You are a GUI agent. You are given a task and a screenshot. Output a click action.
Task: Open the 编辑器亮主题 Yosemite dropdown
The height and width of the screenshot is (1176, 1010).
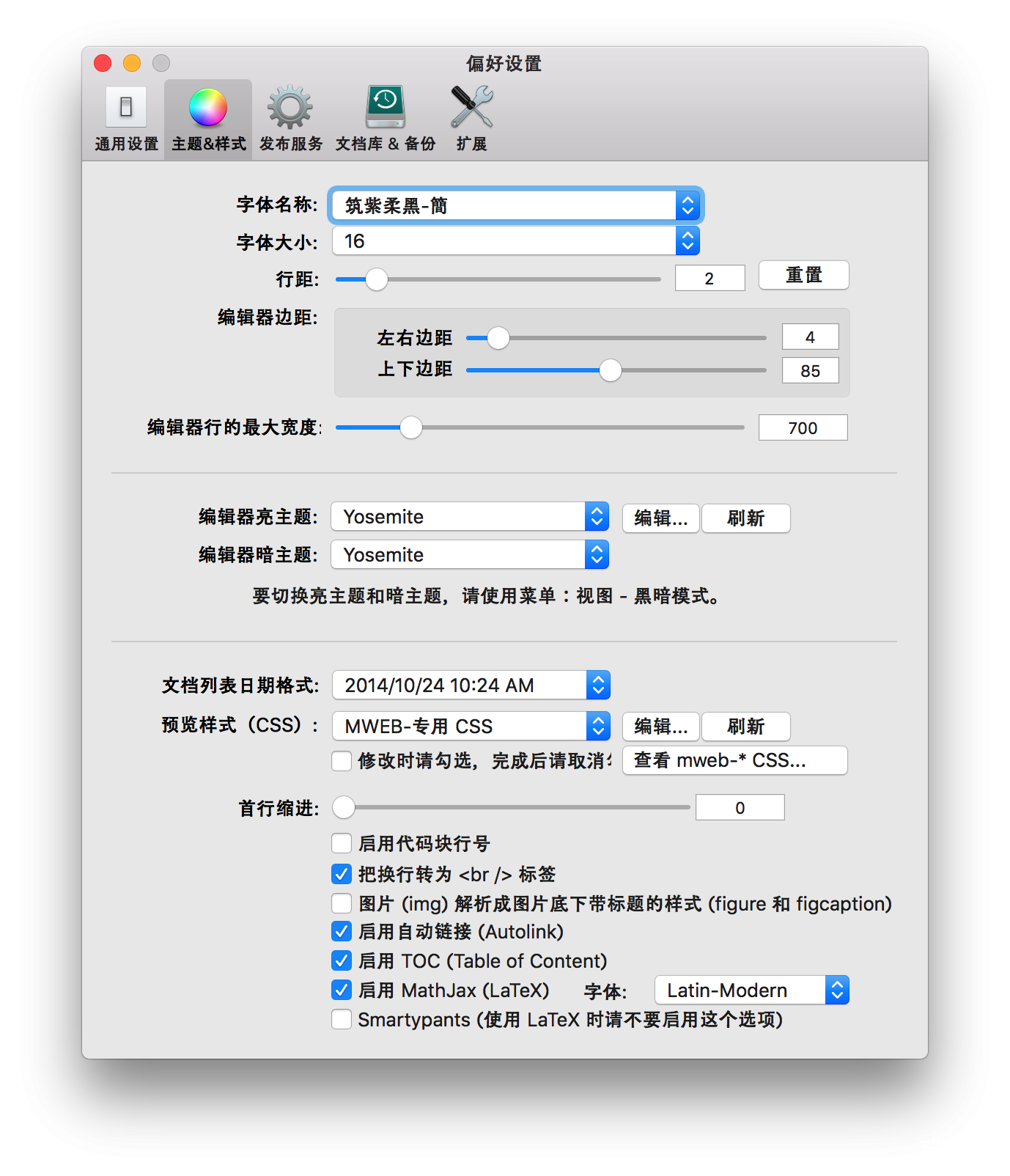(x=470, y=516)
